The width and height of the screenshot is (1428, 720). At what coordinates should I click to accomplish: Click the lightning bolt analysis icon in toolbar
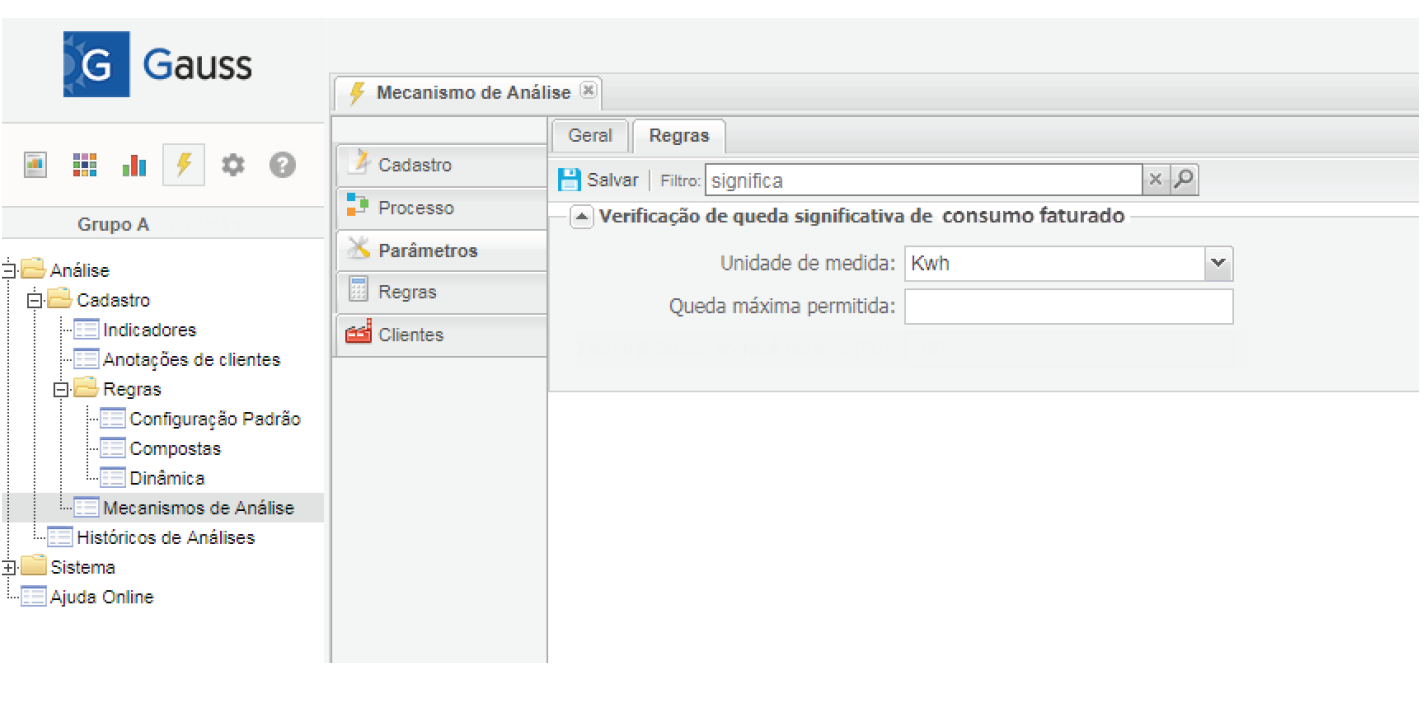183,165
